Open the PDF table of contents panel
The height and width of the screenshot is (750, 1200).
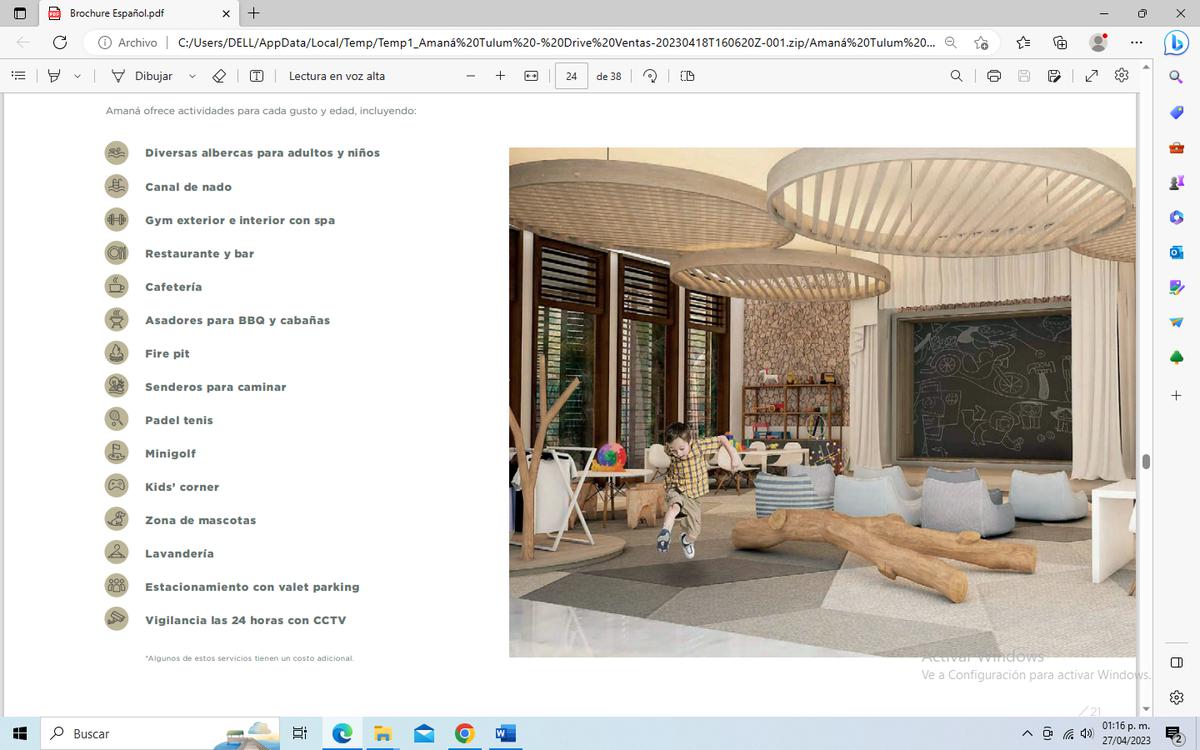coord(18,76)
